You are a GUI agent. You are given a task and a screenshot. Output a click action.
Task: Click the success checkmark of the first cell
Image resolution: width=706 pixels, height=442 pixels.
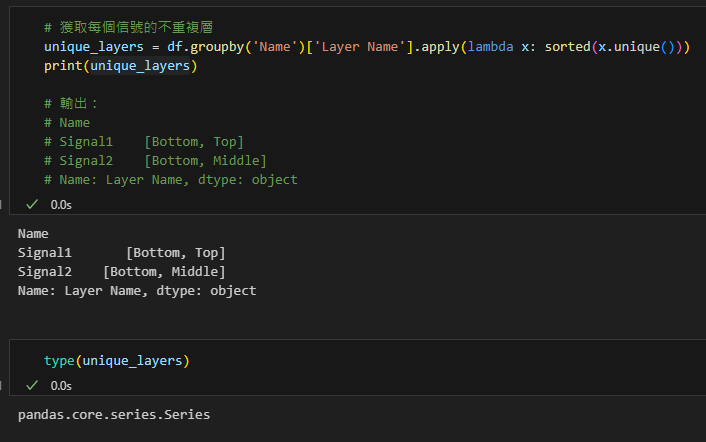pos(32,205)
